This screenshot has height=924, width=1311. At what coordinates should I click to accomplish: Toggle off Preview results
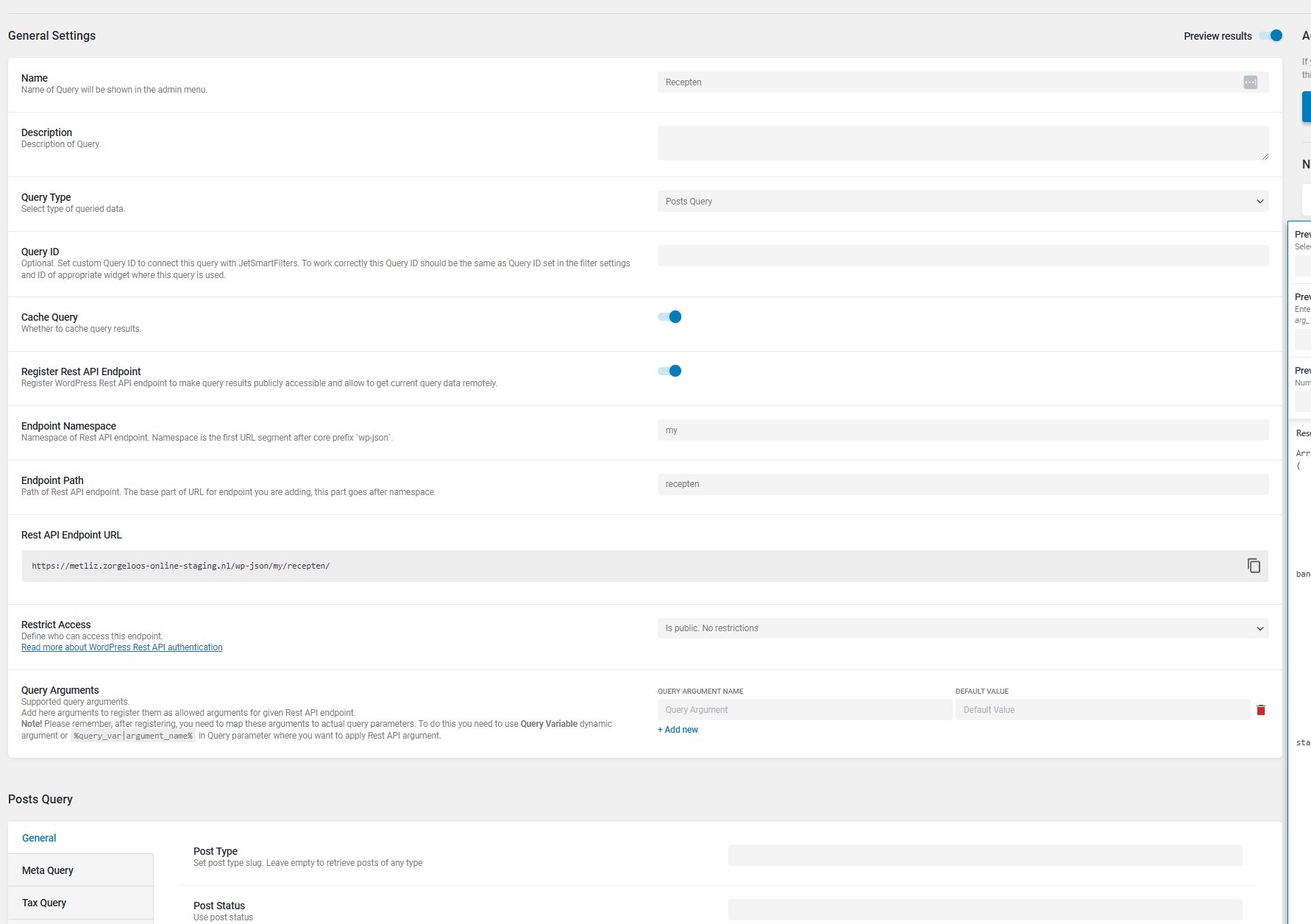pos(1271,35)
